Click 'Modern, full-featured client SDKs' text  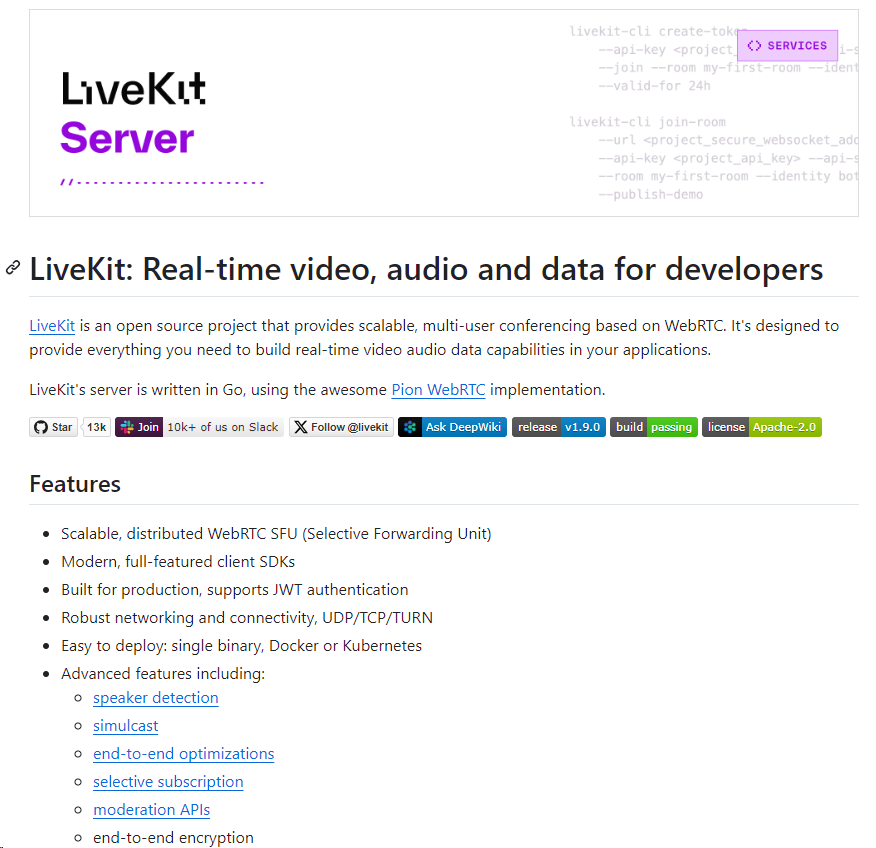pos(178,561)
